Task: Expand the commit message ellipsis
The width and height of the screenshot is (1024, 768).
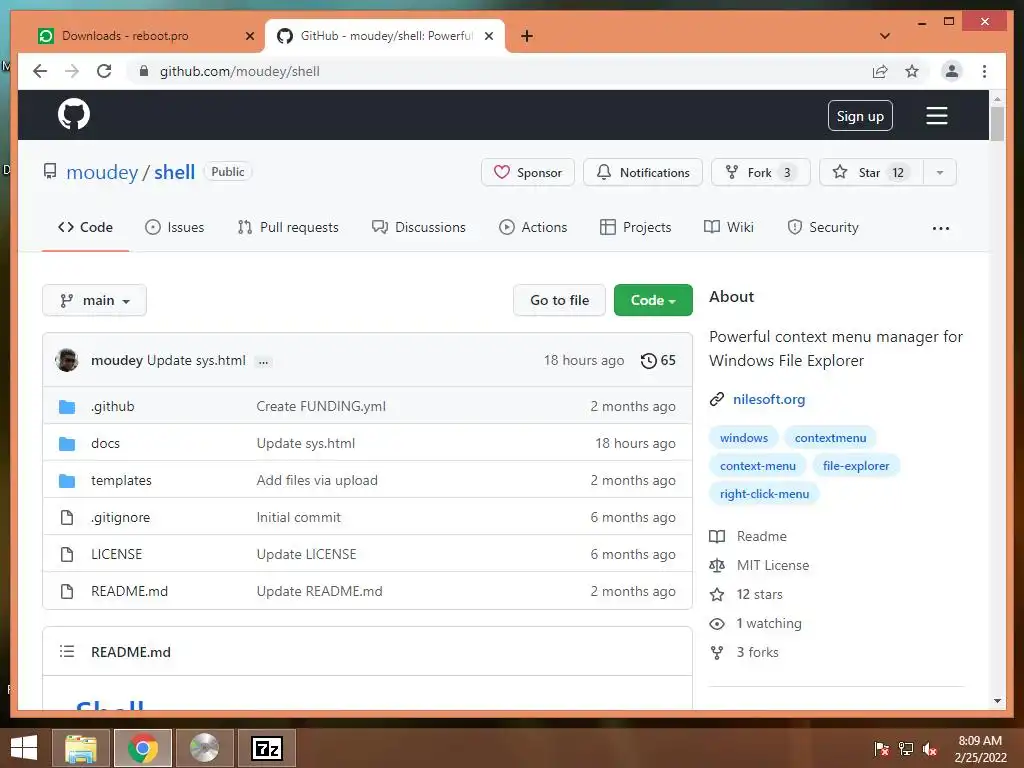Action: tap(263, 362)
